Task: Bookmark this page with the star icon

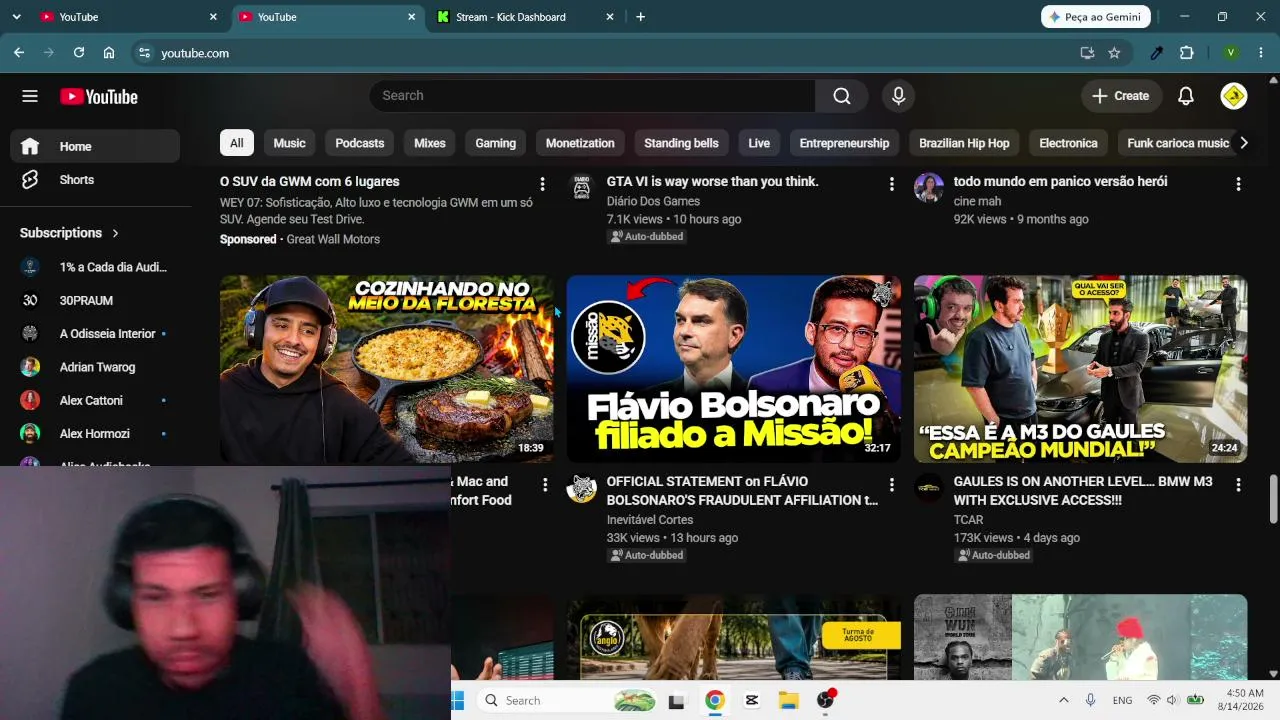Action: point(1114,53)
